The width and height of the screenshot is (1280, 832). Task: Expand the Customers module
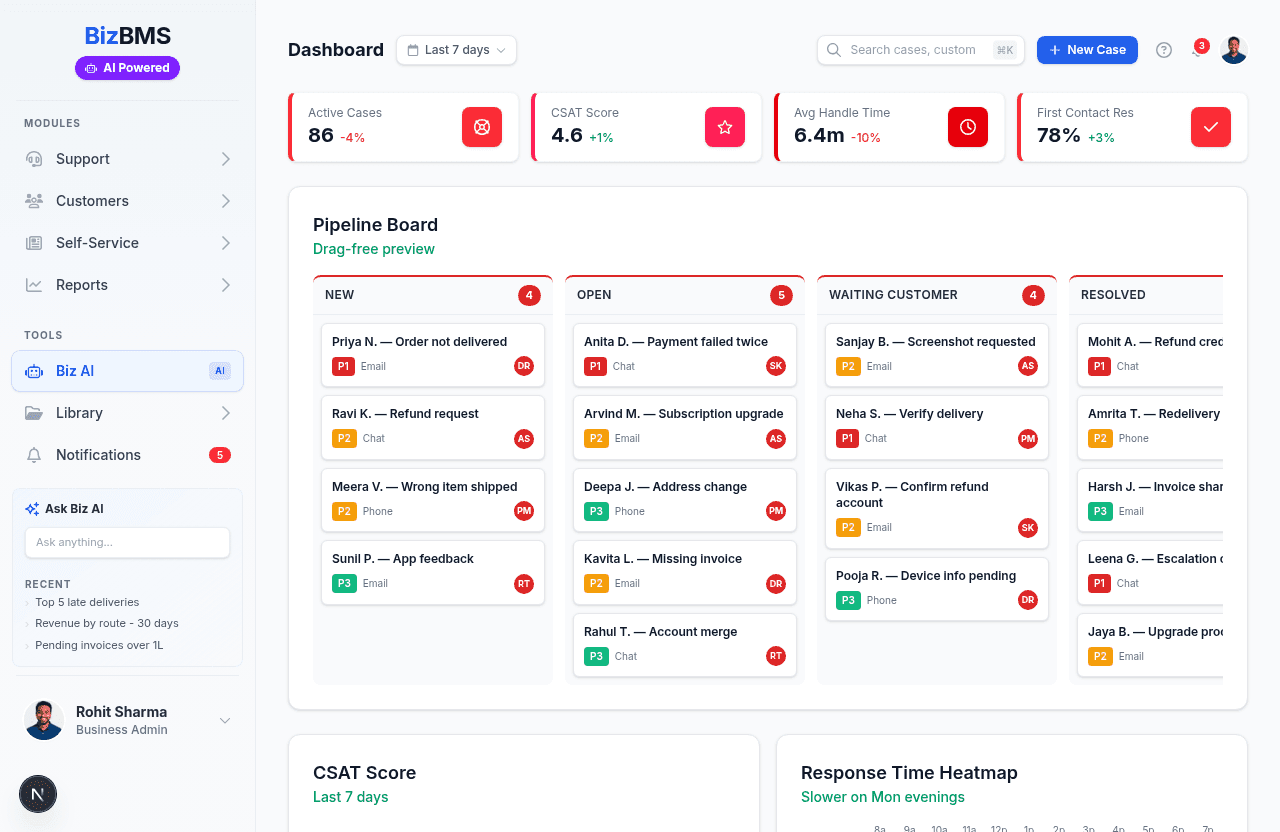click(x=127, y=201)
